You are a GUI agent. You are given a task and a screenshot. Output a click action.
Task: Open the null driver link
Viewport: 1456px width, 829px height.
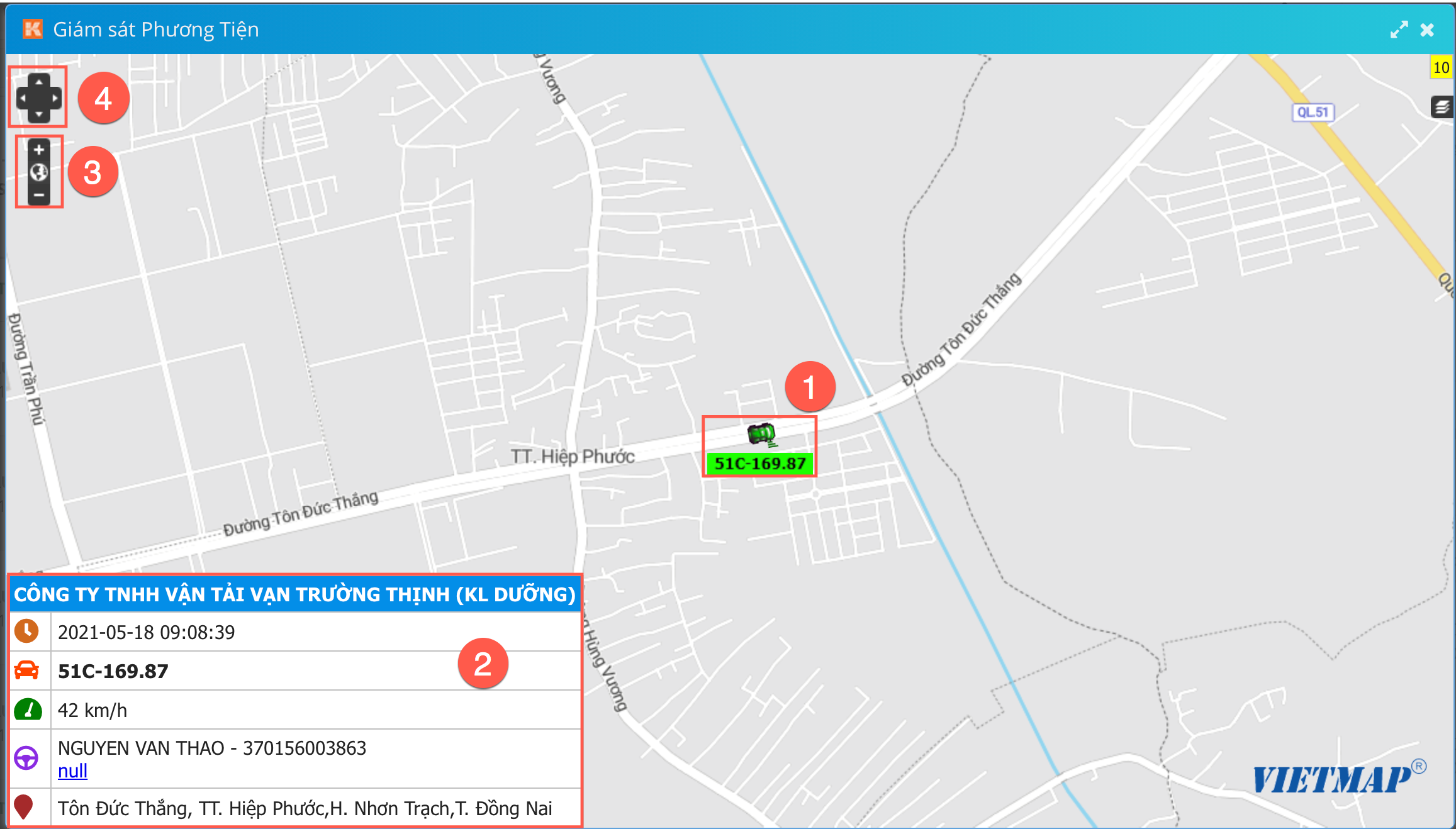(72, 771)
